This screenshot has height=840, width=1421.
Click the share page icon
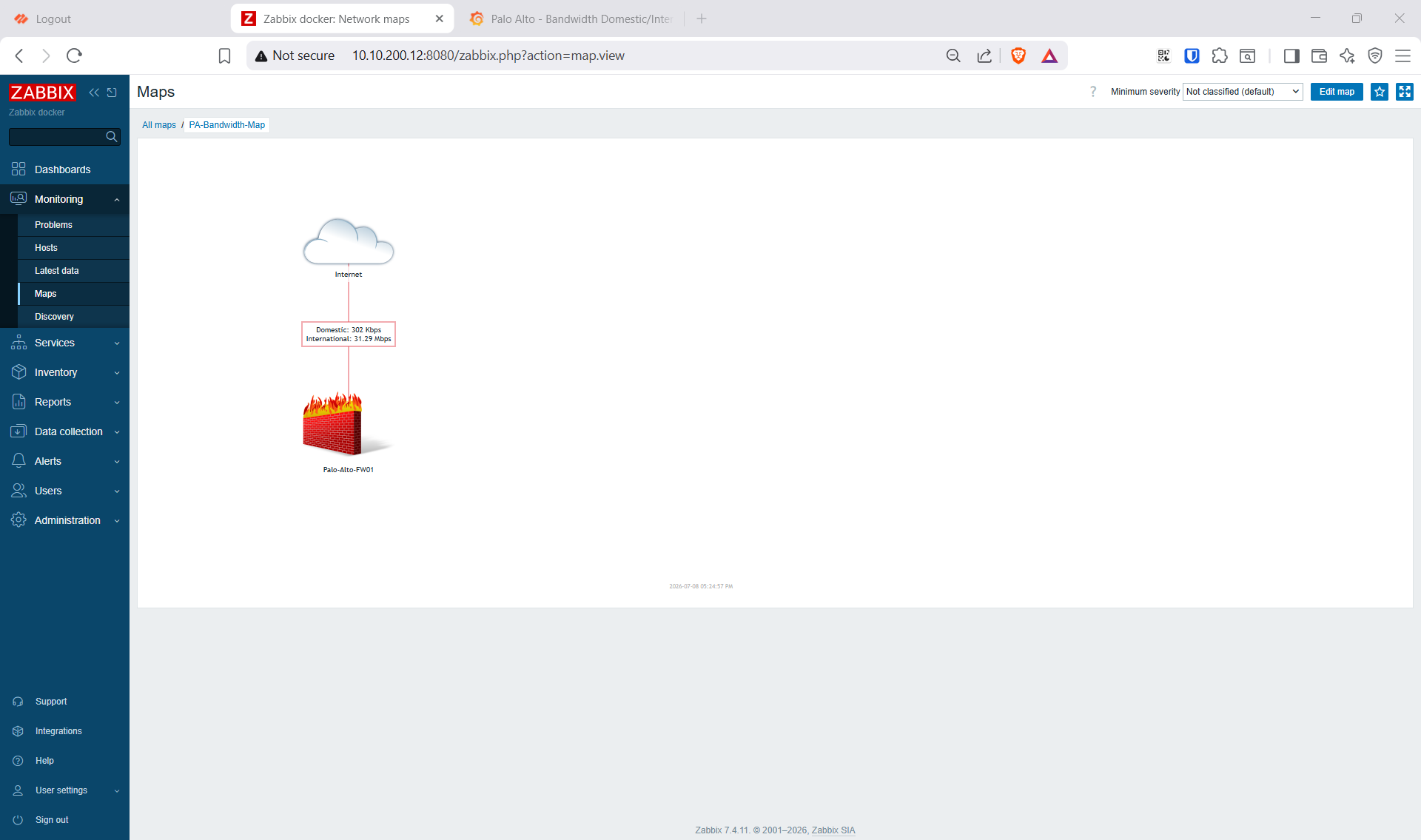tap(984, 56)
